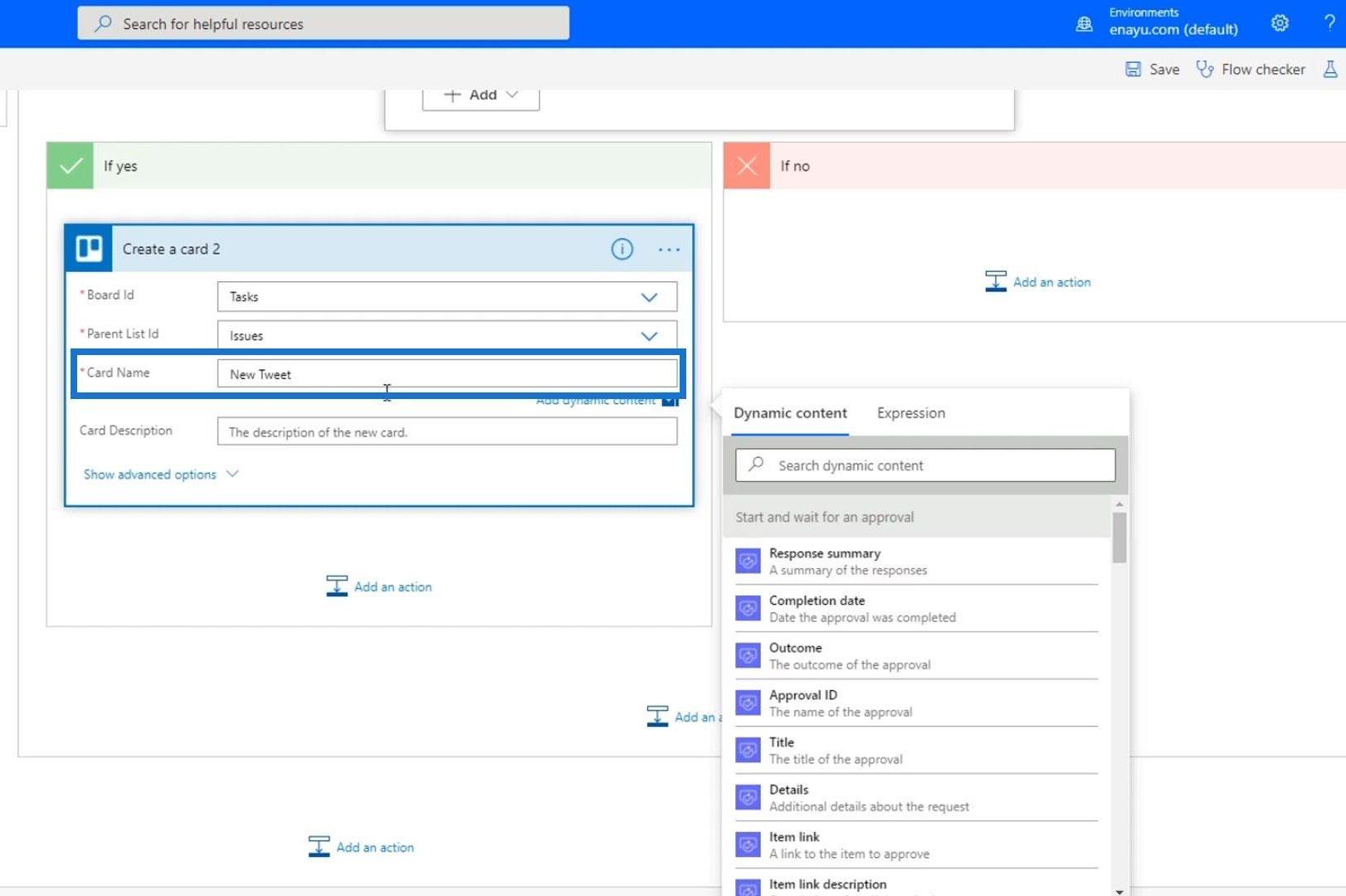Click the approval icon beside Response summary
The height and width of the screenshot is (896, 1346).
point(748,562)
